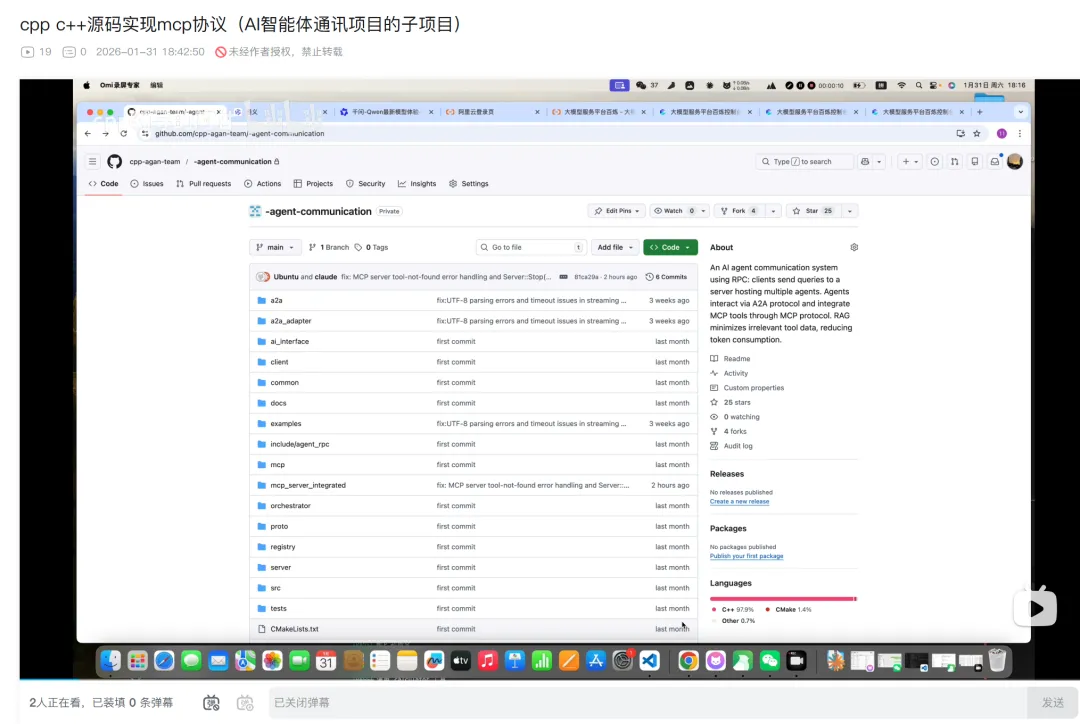The image size is (1080, 724).
Task: Open the Copilot icon in GitHub header
Action: point(864,161)
